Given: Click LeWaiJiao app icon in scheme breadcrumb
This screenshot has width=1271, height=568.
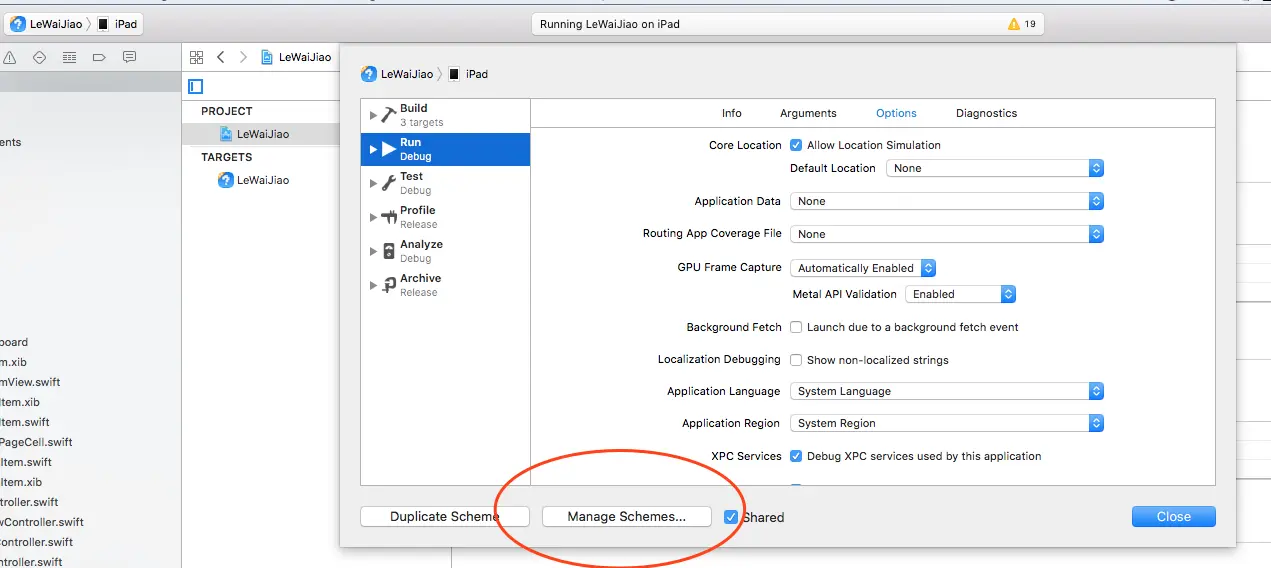Looking at the screenshot, I should pos(369,74).
